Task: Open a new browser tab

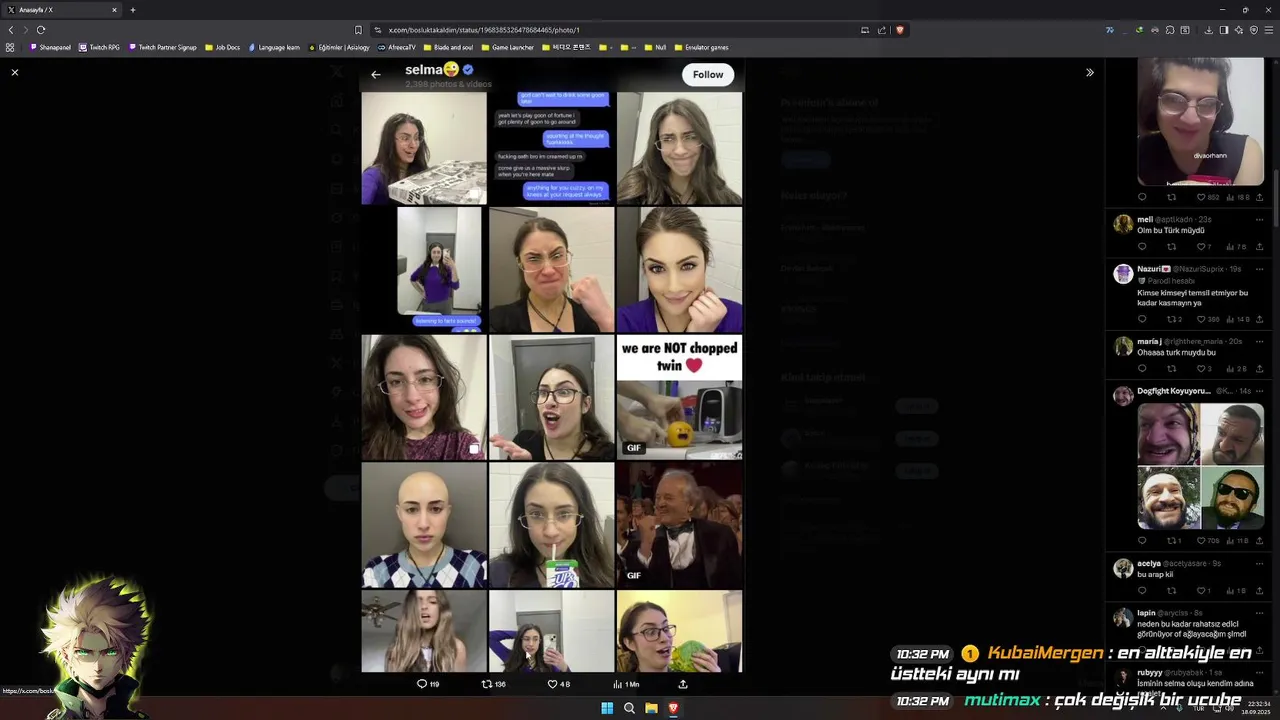Action: click(x=132, y=10)
